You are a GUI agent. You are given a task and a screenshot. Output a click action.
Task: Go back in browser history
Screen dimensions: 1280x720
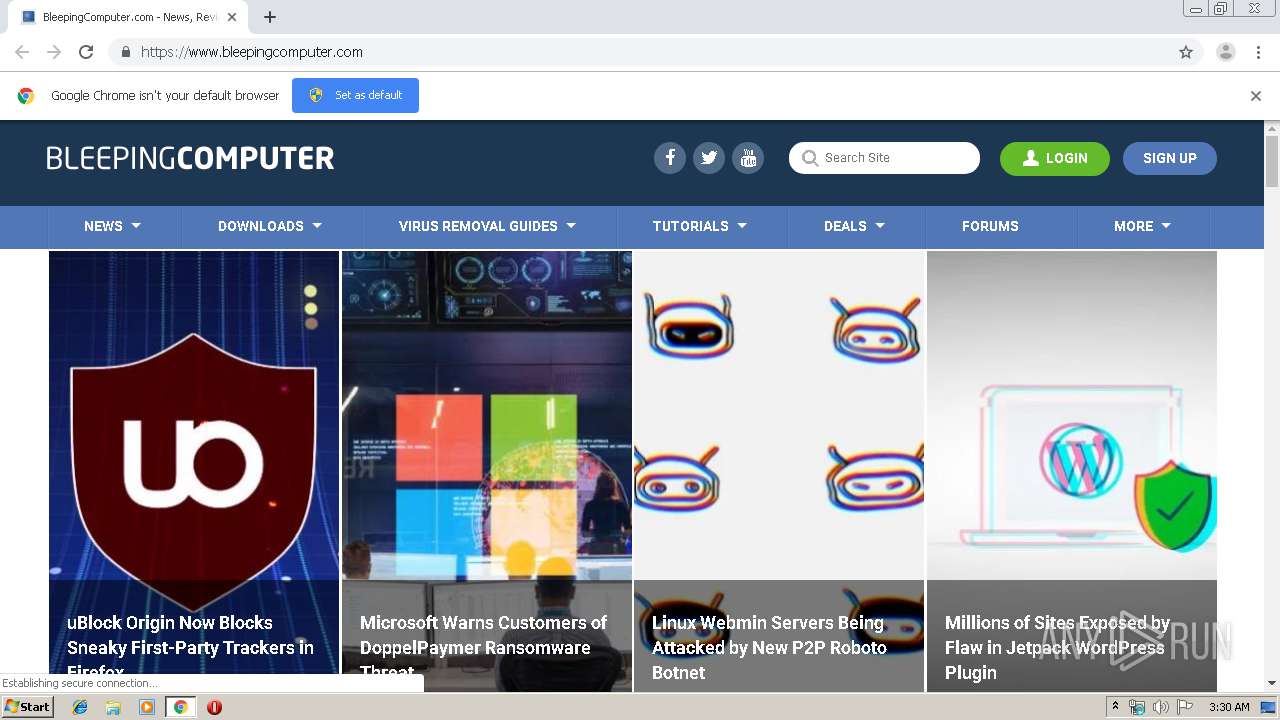pos(22,52)
